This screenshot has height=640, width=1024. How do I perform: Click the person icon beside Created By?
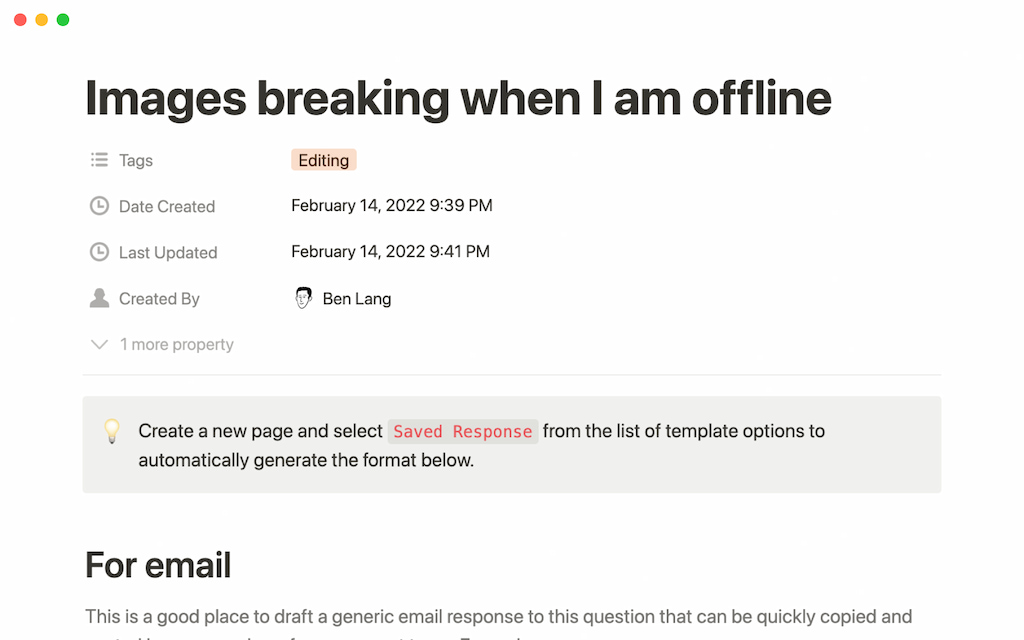98,298
